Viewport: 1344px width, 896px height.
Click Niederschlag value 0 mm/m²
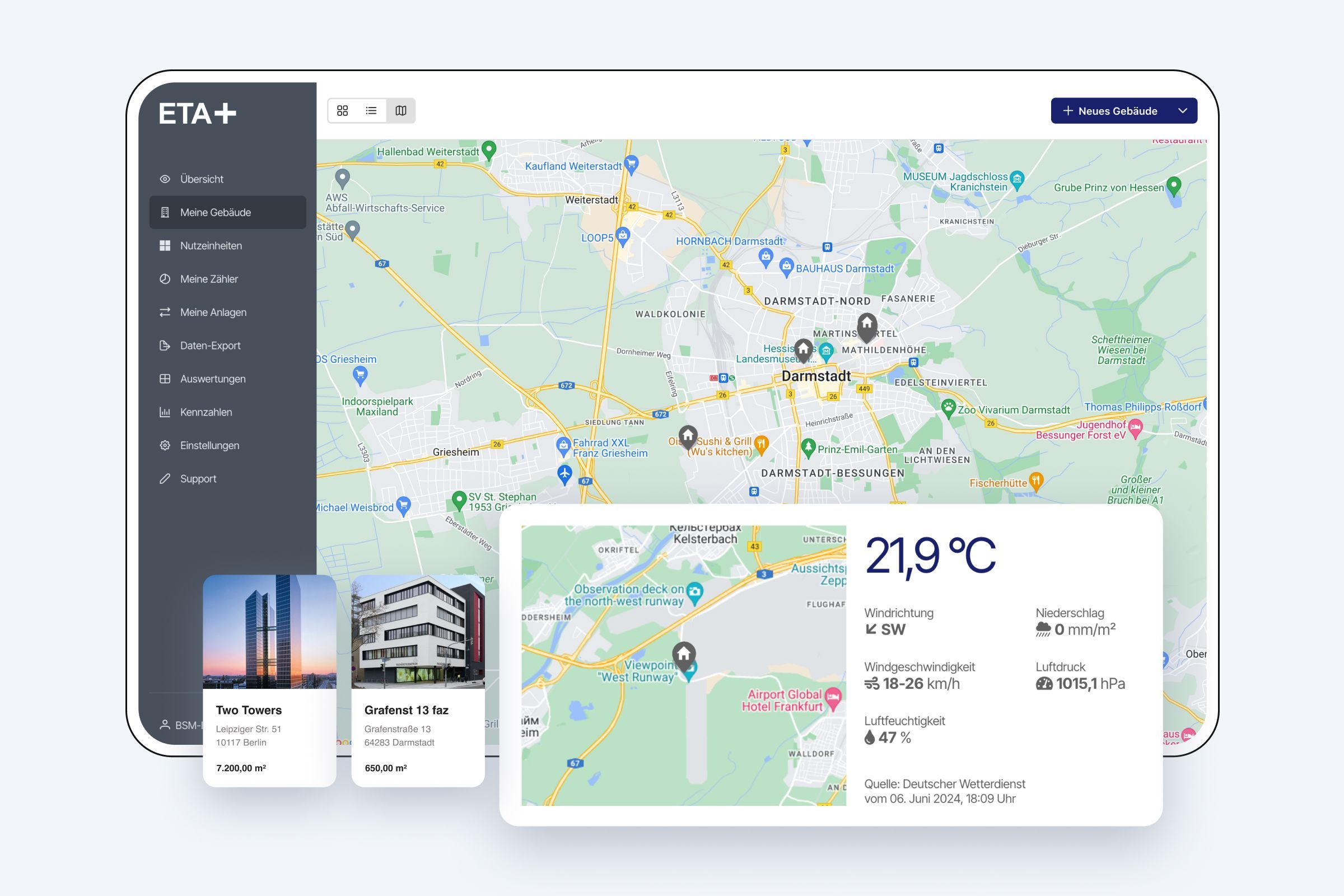click(1076, 629)
